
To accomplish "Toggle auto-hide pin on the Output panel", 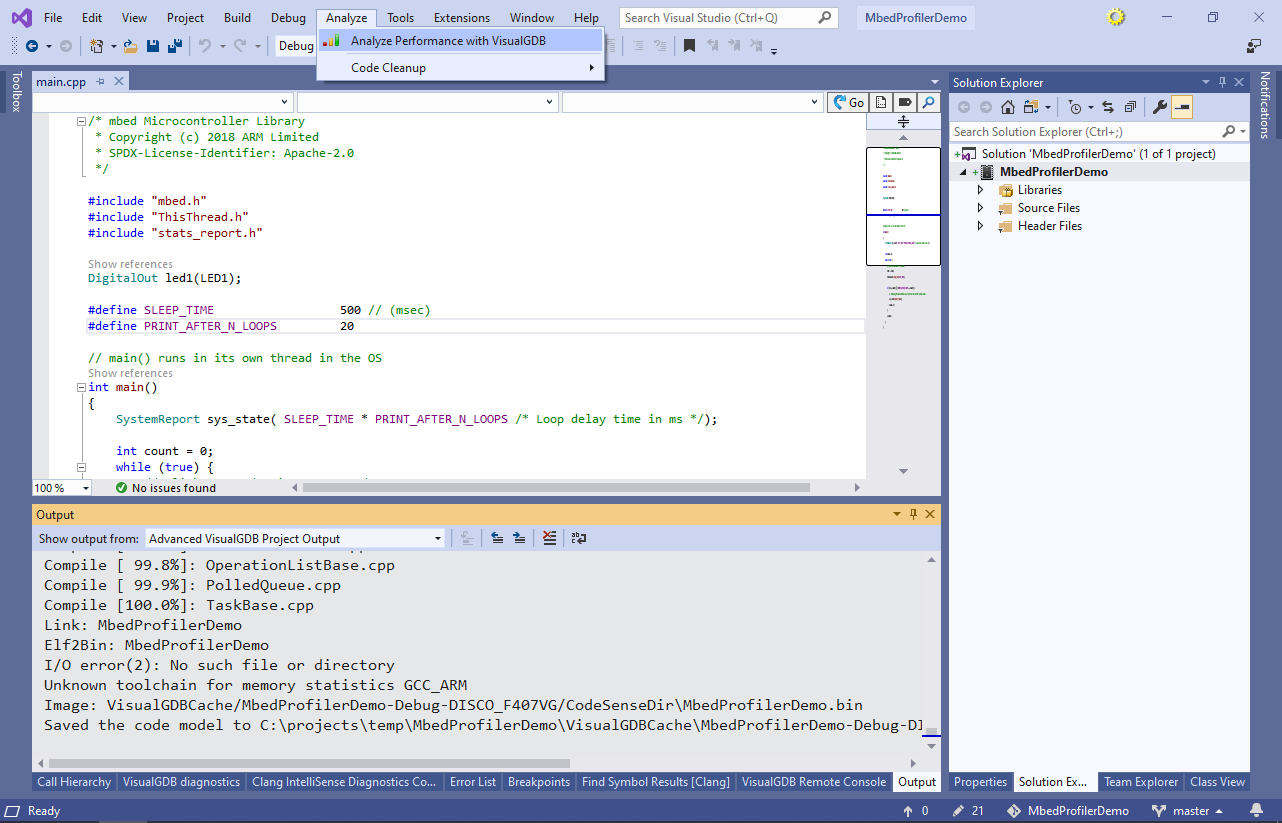I will click(913, 514).
